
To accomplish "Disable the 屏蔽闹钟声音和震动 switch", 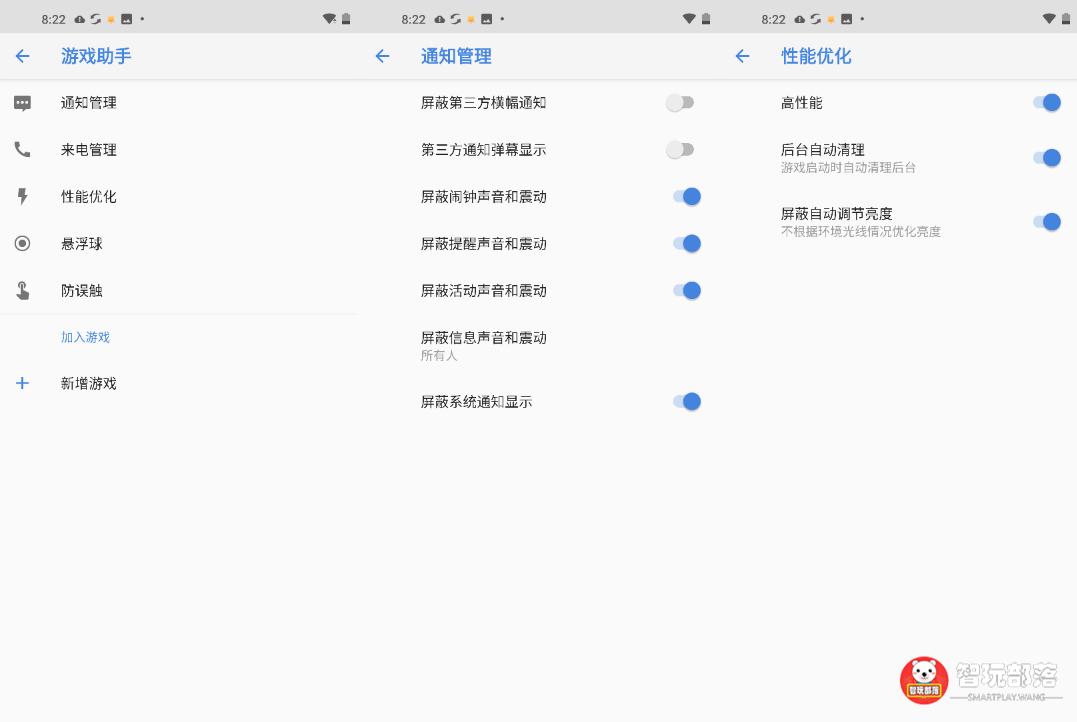I will pyautogui.click(x=687, y=196).
